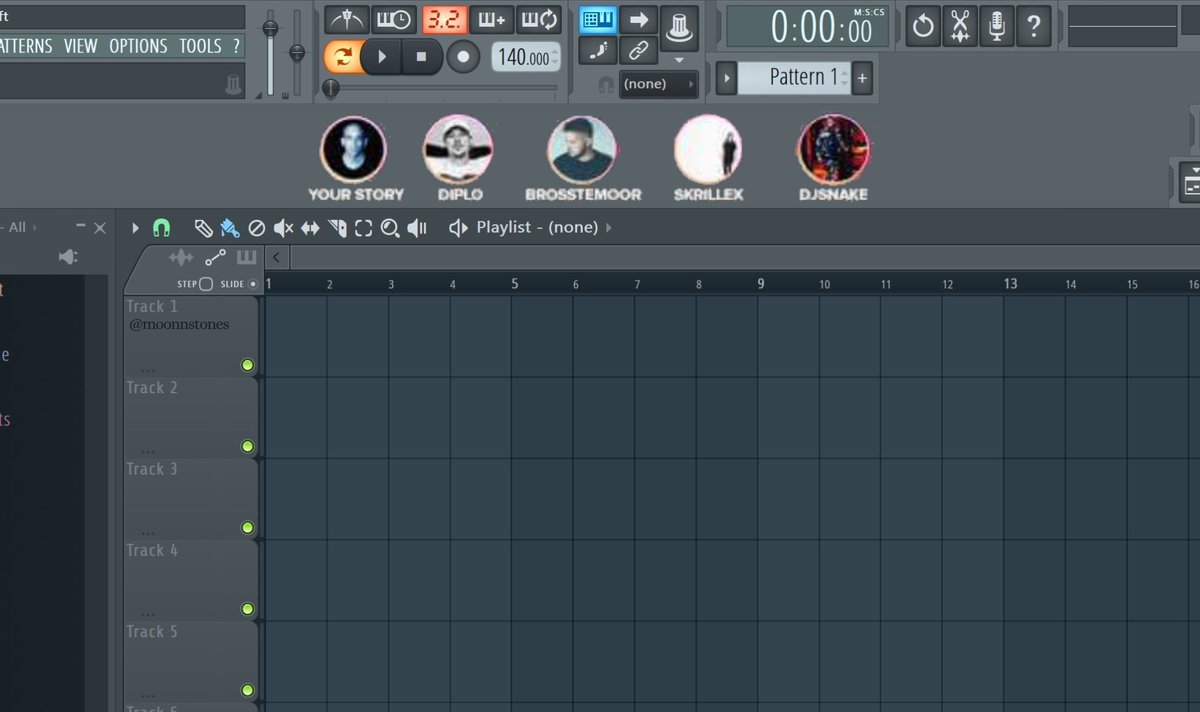Toggle Track 3 green mute light
The height and width of the screenshot is (712, 1200).
tap(248, 527)
